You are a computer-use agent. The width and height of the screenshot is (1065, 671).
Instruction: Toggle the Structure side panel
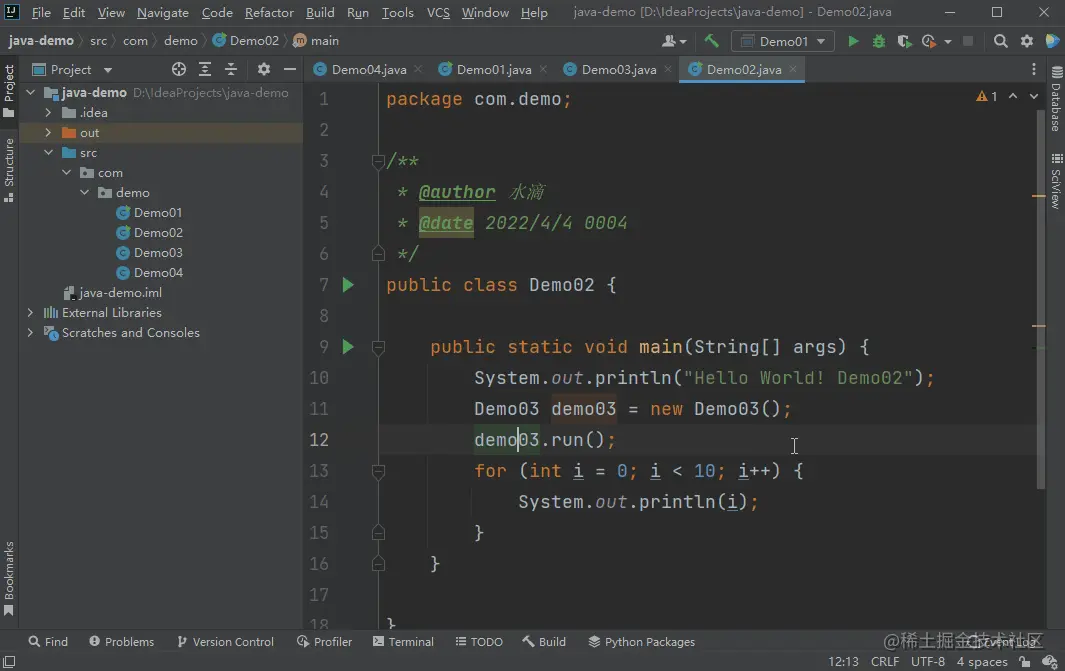9,170
